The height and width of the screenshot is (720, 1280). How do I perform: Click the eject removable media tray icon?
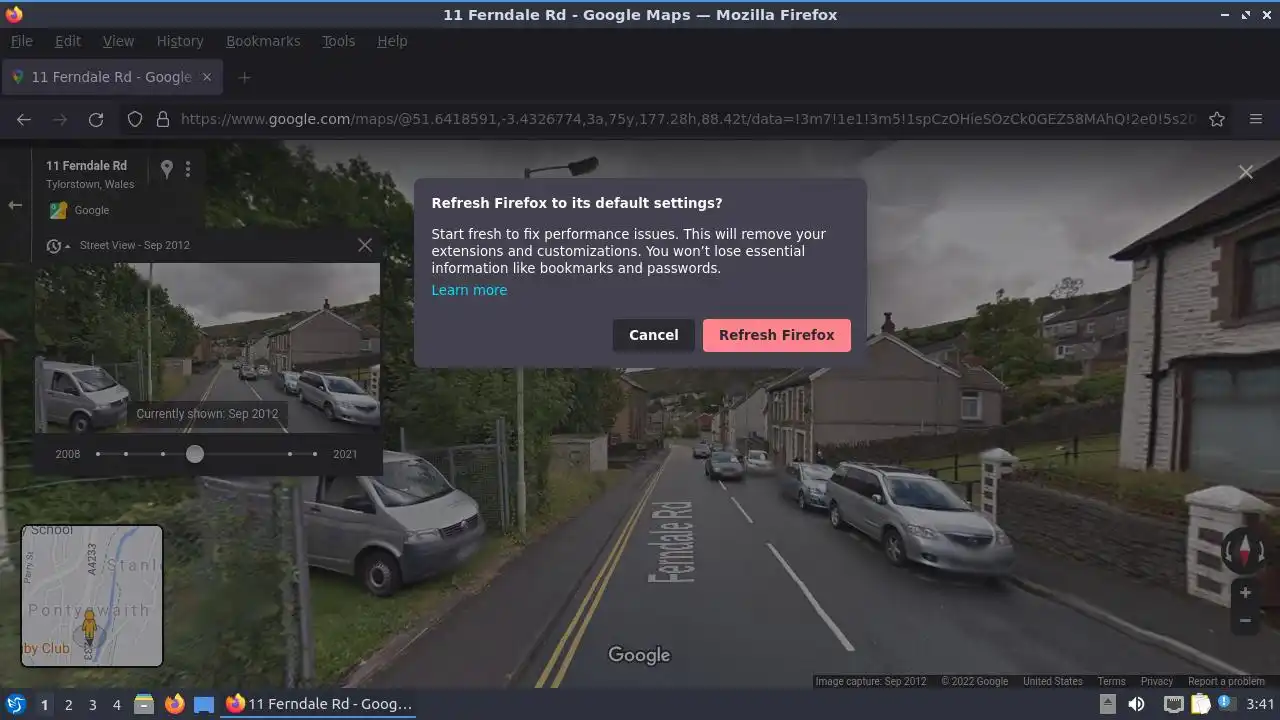coord(1107,704)
